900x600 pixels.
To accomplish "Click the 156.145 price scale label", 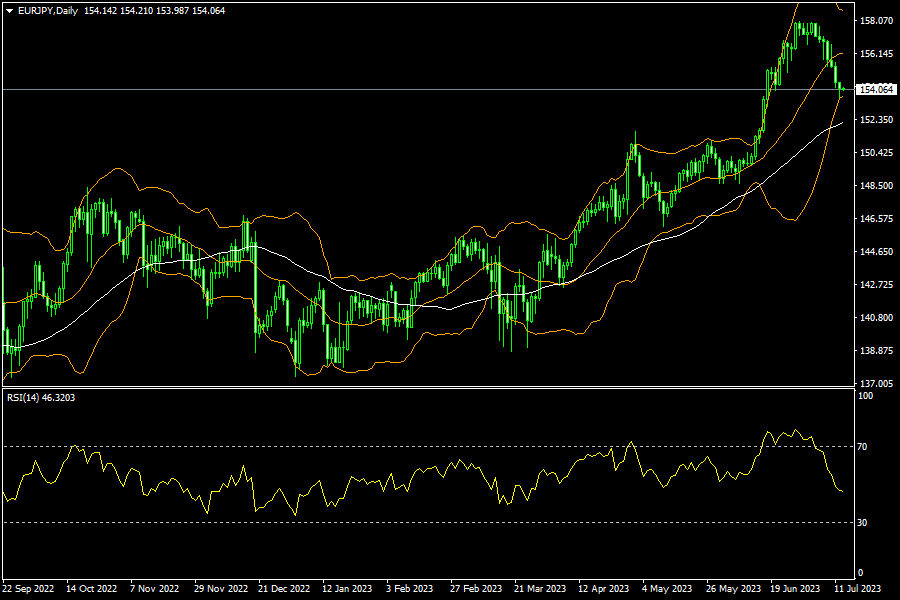I will pos(876,53).
